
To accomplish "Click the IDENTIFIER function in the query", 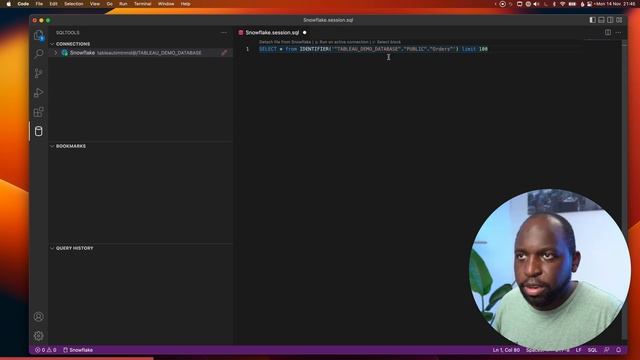I will (x=314, y=49).
